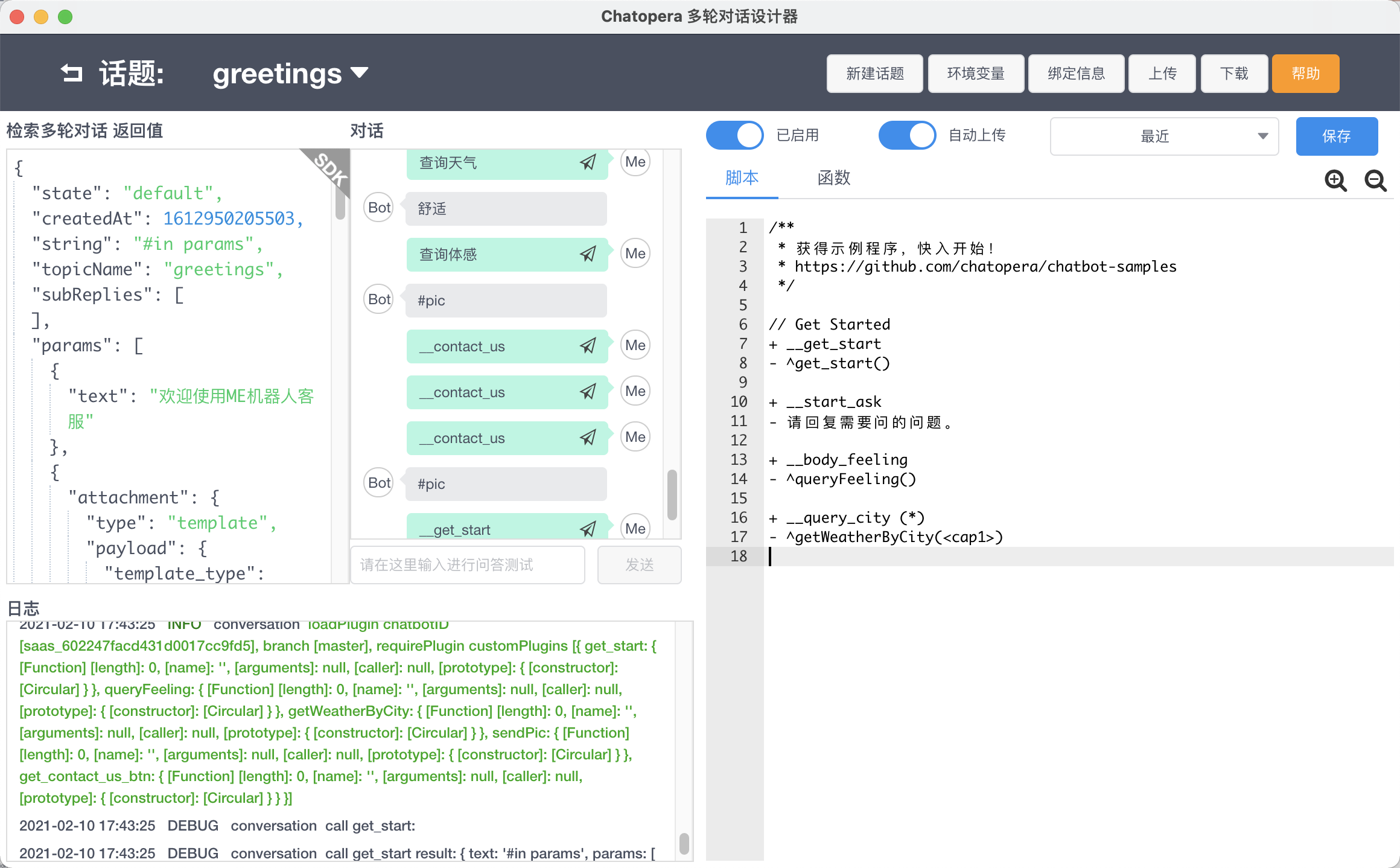The width and height of the screenshot is (1400, 868).
Task: Toggle the 自动上传 switch
Action: pyautogui.click(x=907, y=135)
